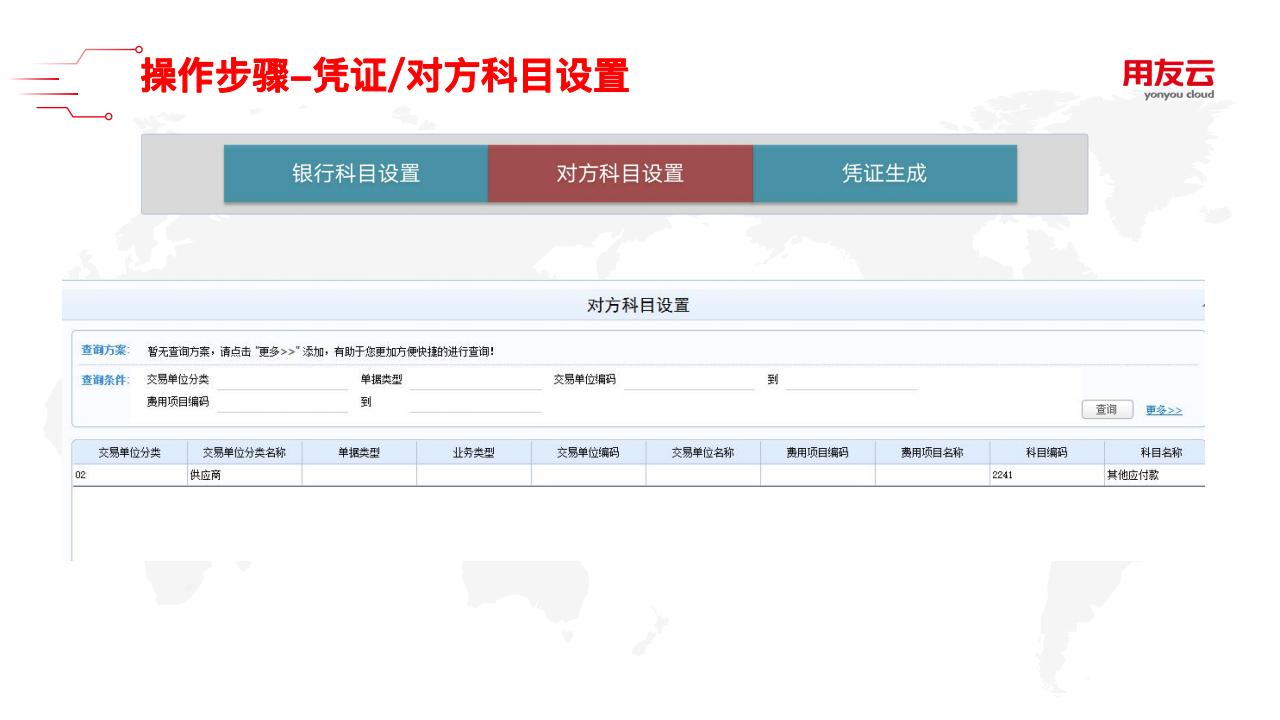Click the 费用项目名称 column header
The height and width of the screenshot is (720, 1280).
pos(933,452)
